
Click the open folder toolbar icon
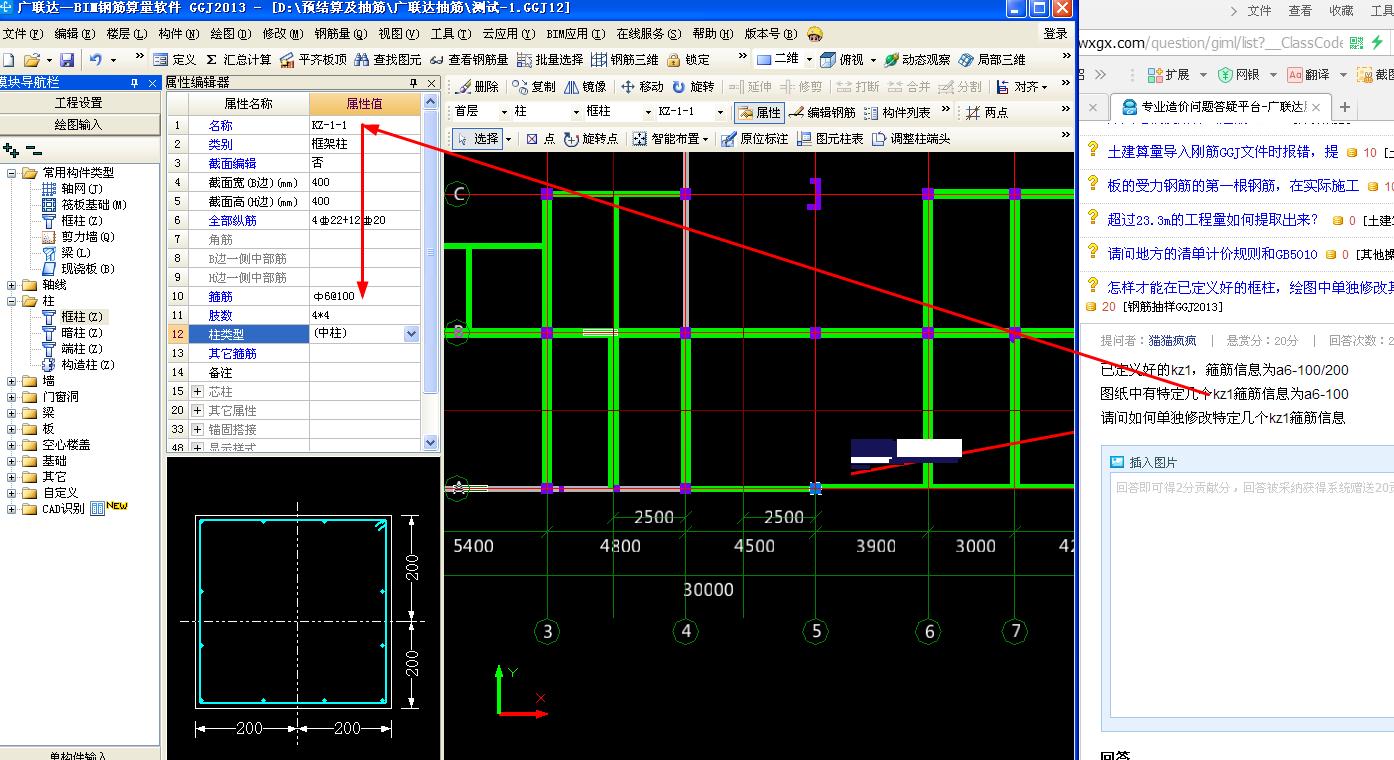click(31, 60)
